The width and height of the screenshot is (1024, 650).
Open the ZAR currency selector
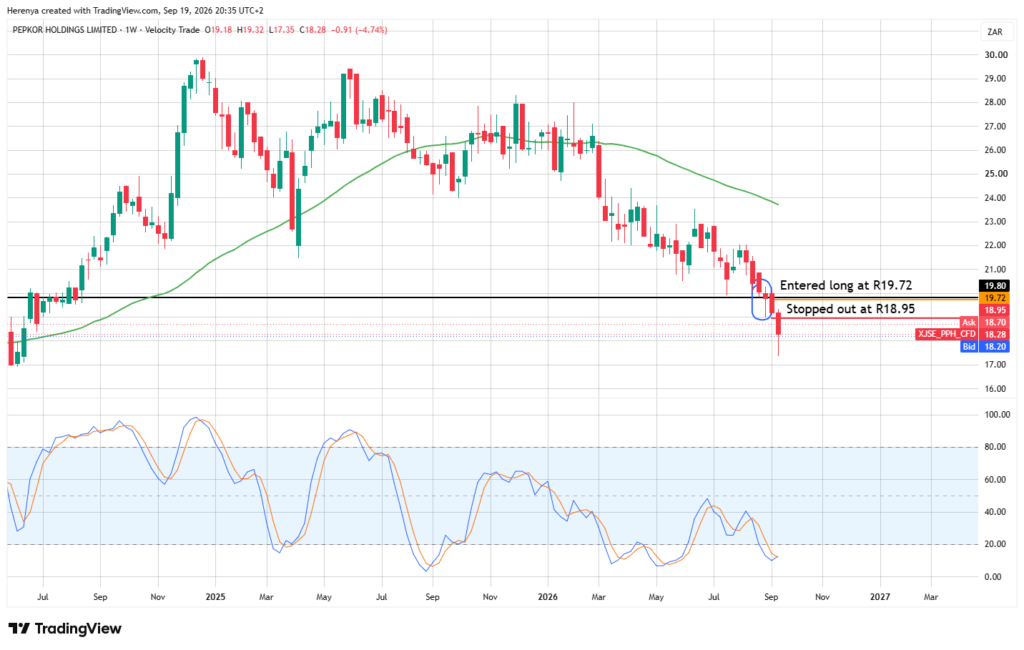click(995, 32)
